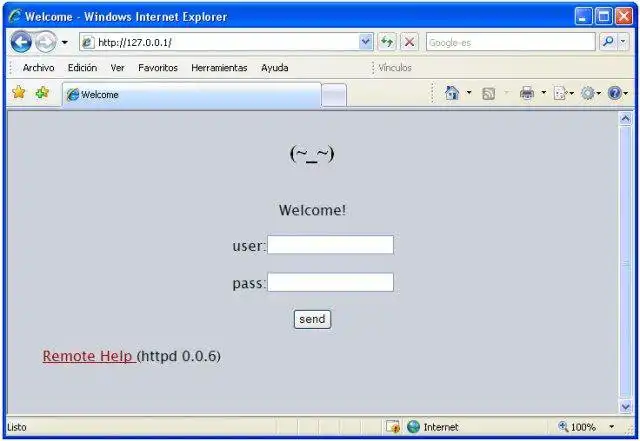Click the magnifier Search icon
The height and width of the screenshot is (441, 640).
[608, 42]
